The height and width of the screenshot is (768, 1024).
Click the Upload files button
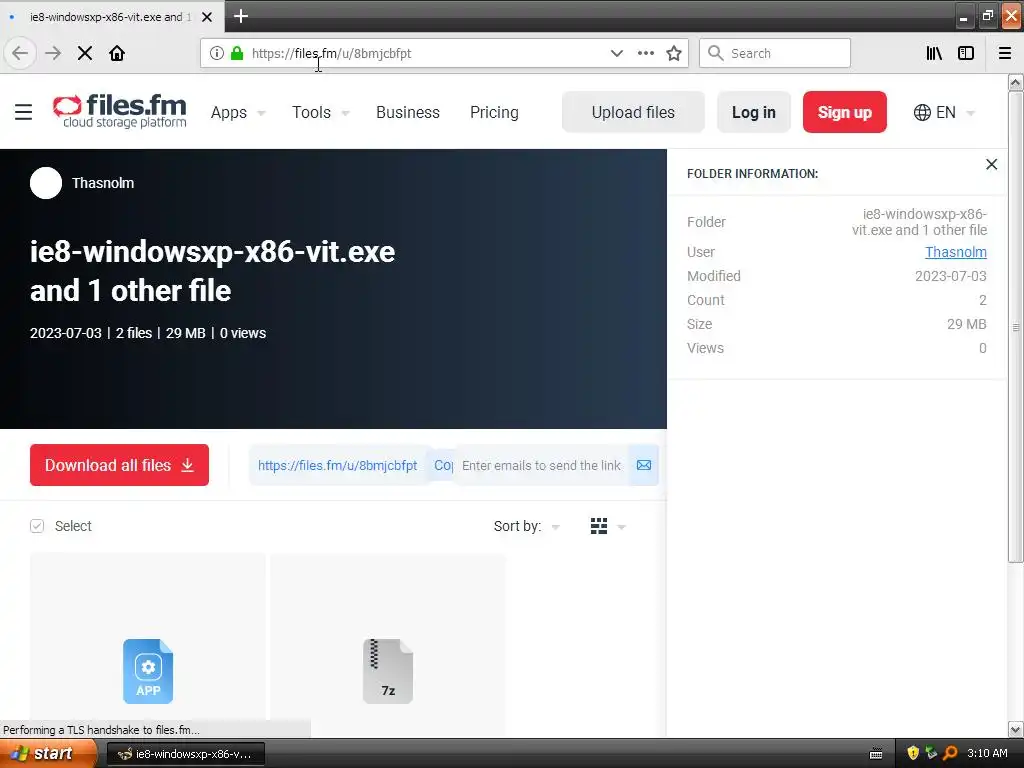633,112
